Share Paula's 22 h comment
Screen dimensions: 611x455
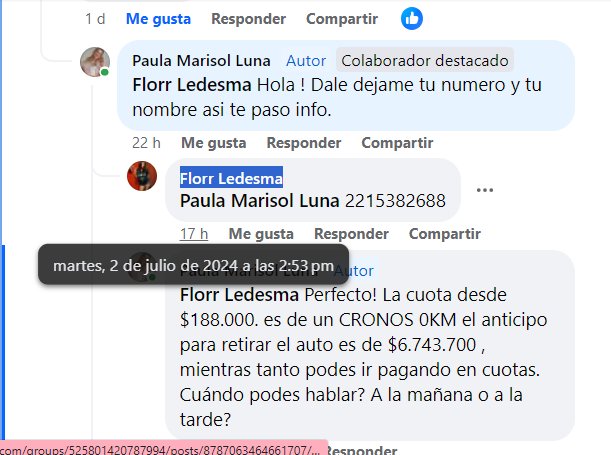pos(397,143)
